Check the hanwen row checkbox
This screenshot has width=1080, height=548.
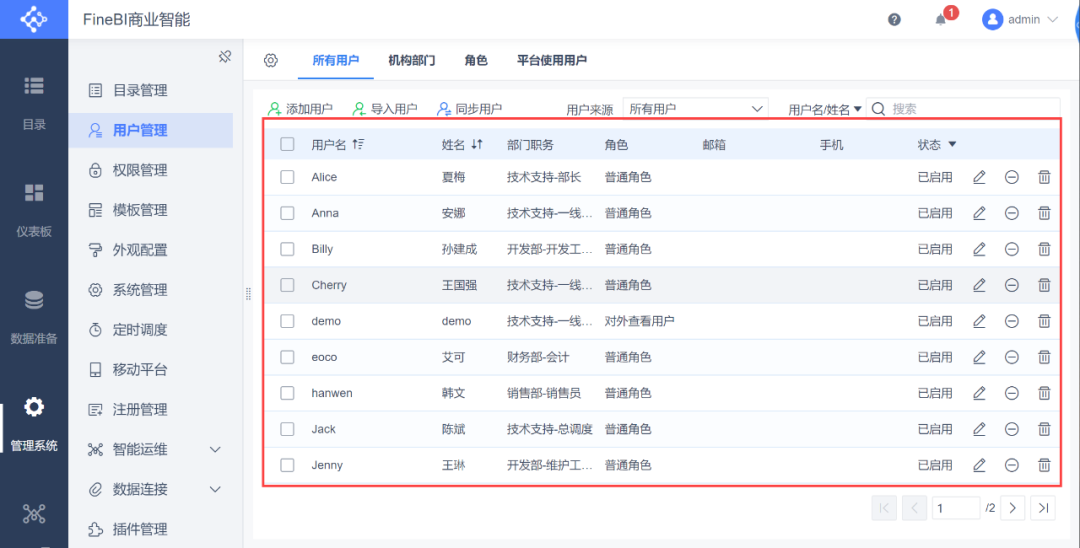point(287,393)
